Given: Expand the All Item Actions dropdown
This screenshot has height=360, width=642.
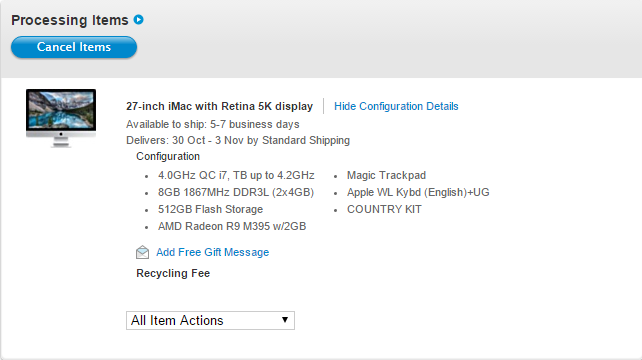Looking at the screenshot, I should tap(210, 320).
